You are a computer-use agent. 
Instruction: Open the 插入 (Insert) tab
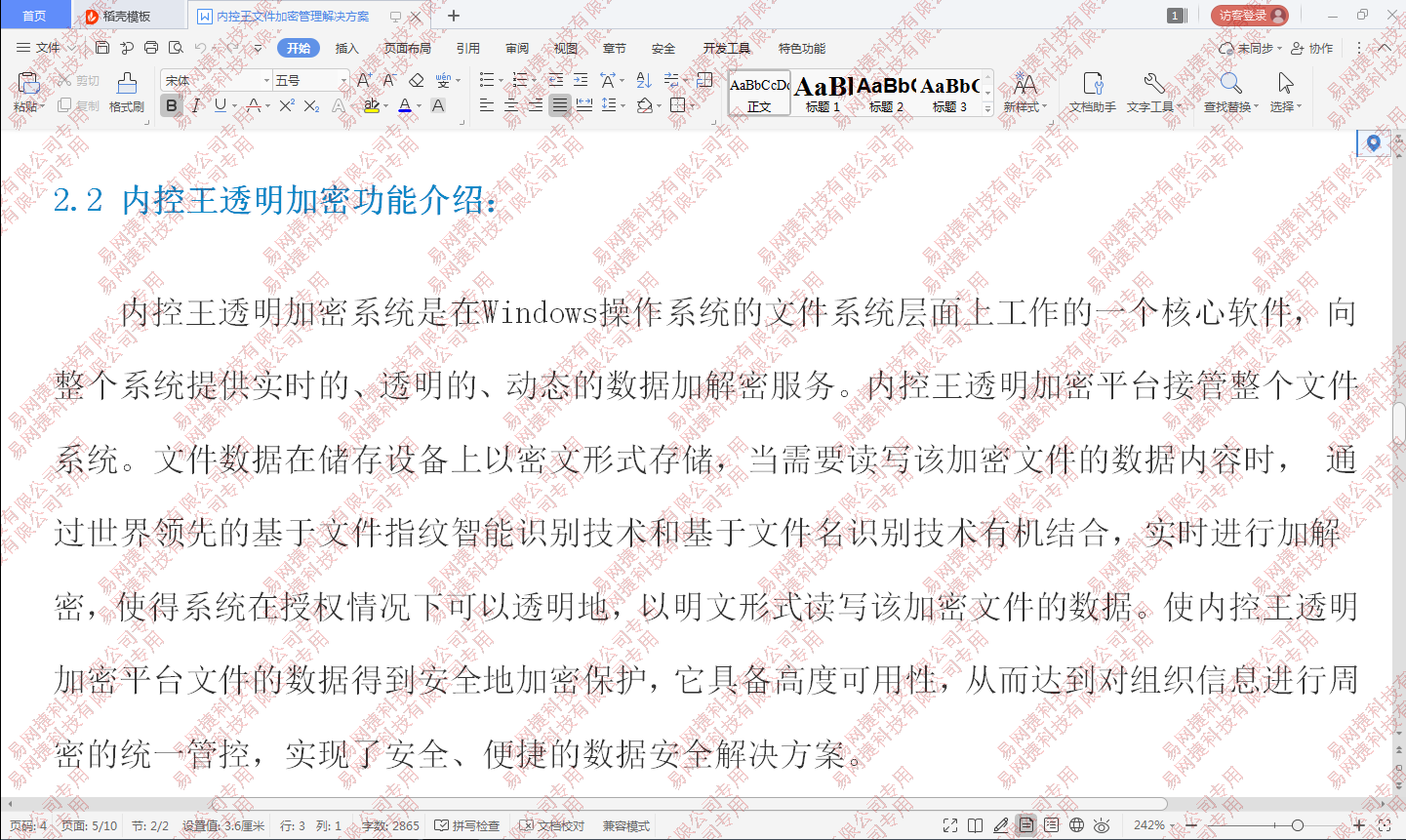click(x=346, y=48)
